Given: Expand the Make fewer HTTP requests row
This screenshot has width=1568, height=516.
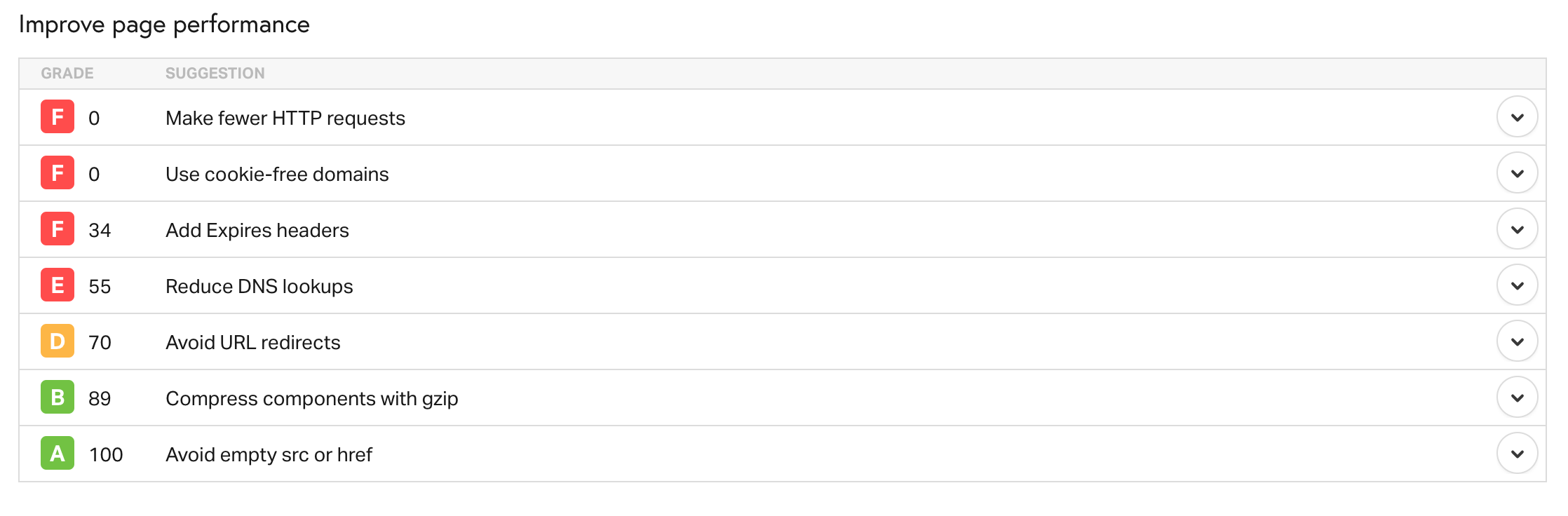Looking at the screenshot, I should click(1517, 117).
